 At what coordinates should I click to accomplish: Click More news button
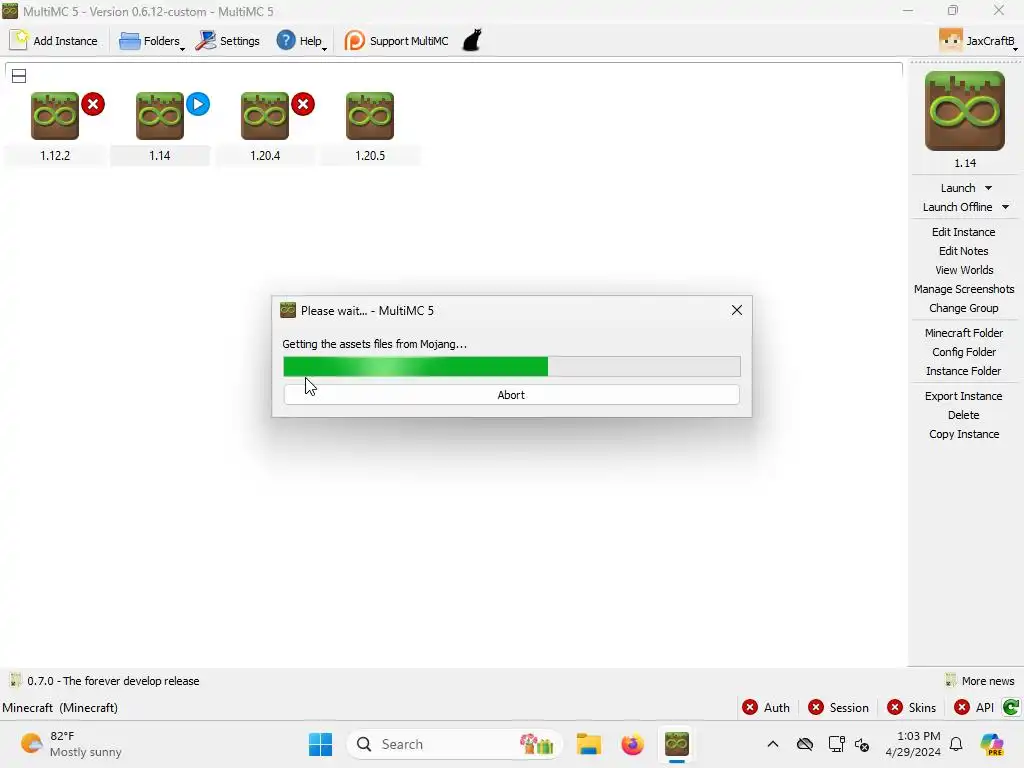980,680
